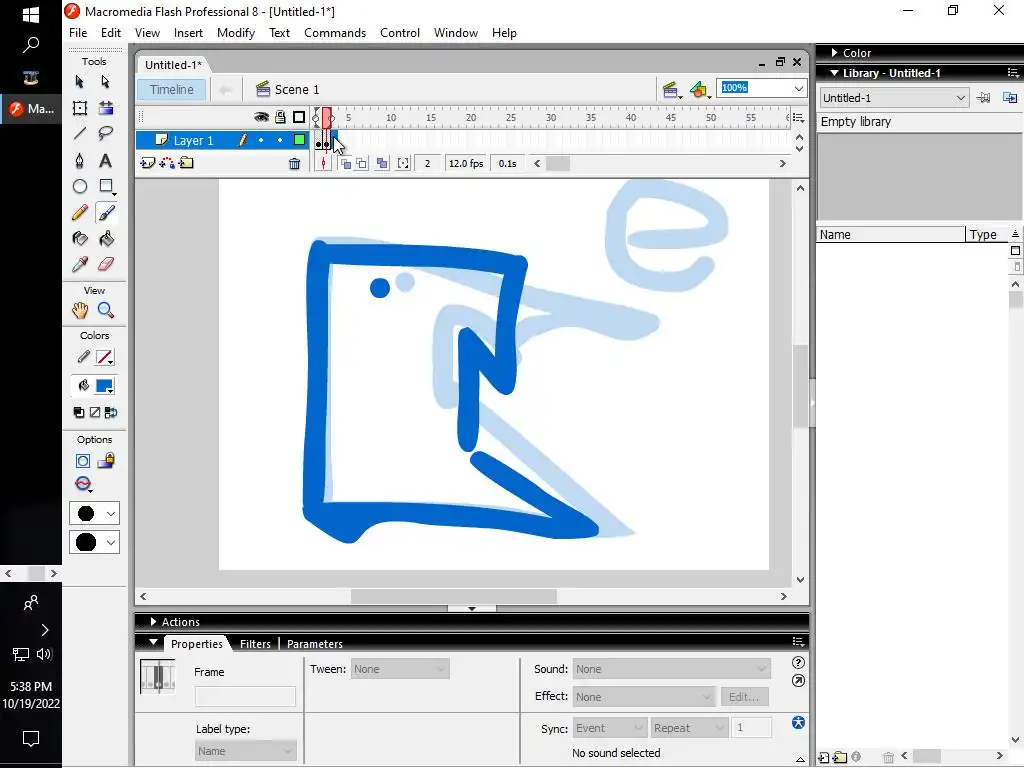1024x768 pixels.
Task: Toggle lock all layers padlock icon
Action: point(280,118)
